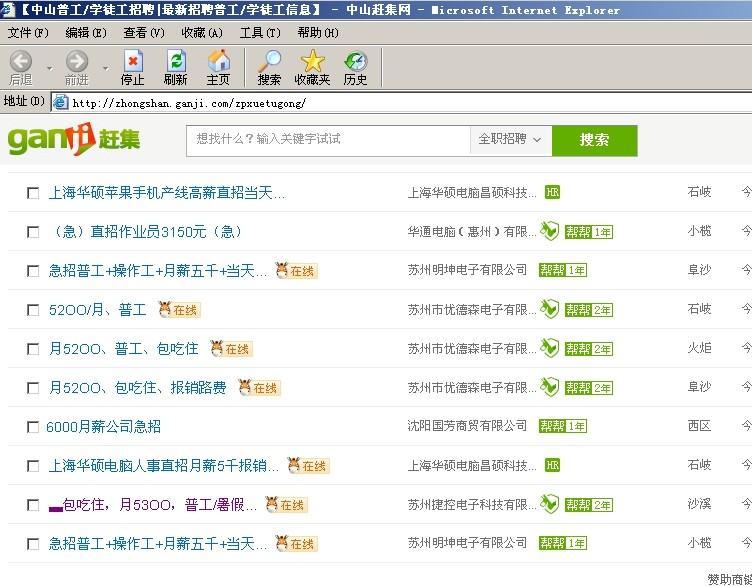Screen dimensions: 752x586
Task: Tick checkbox for 6000月薪公司急招
Action: pos(33,427)
